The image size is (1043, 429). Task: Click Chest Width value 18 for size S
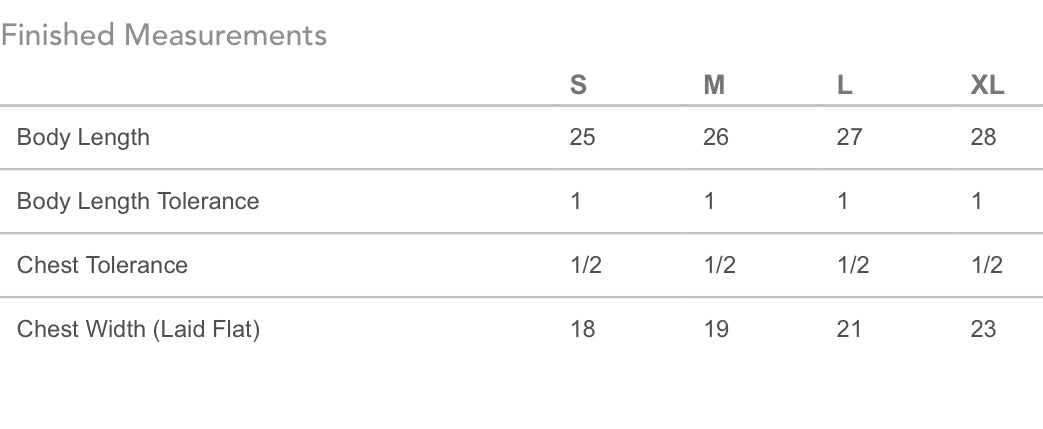click(x=582, y=329)
